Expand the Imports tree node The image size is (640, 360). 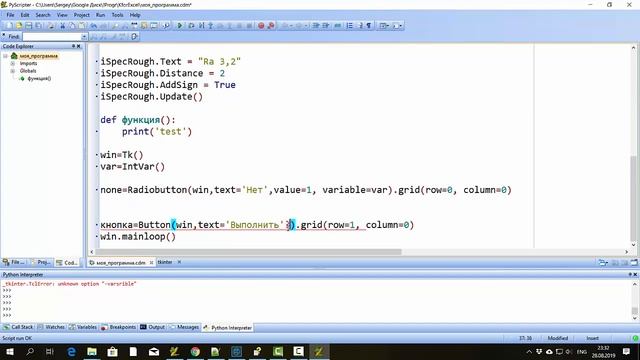[x=13, y=64]
